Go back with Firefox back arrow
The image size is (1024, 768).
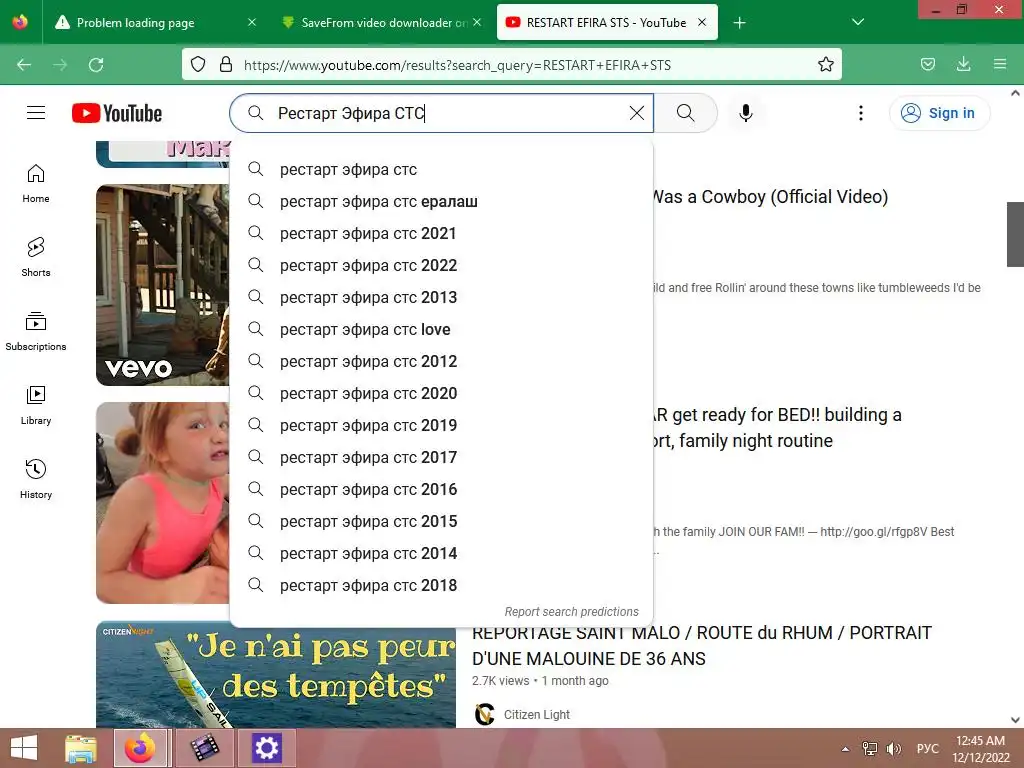pyautogui.click(x=24, y=65)
